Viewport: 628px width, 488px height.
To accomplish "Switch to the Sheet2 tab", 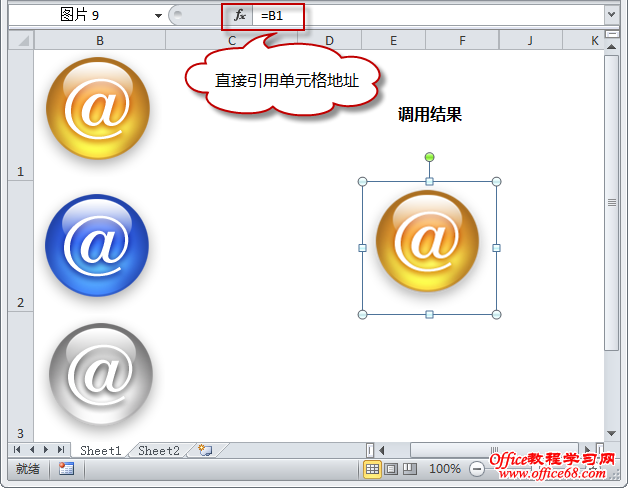I will pos(159,450).
